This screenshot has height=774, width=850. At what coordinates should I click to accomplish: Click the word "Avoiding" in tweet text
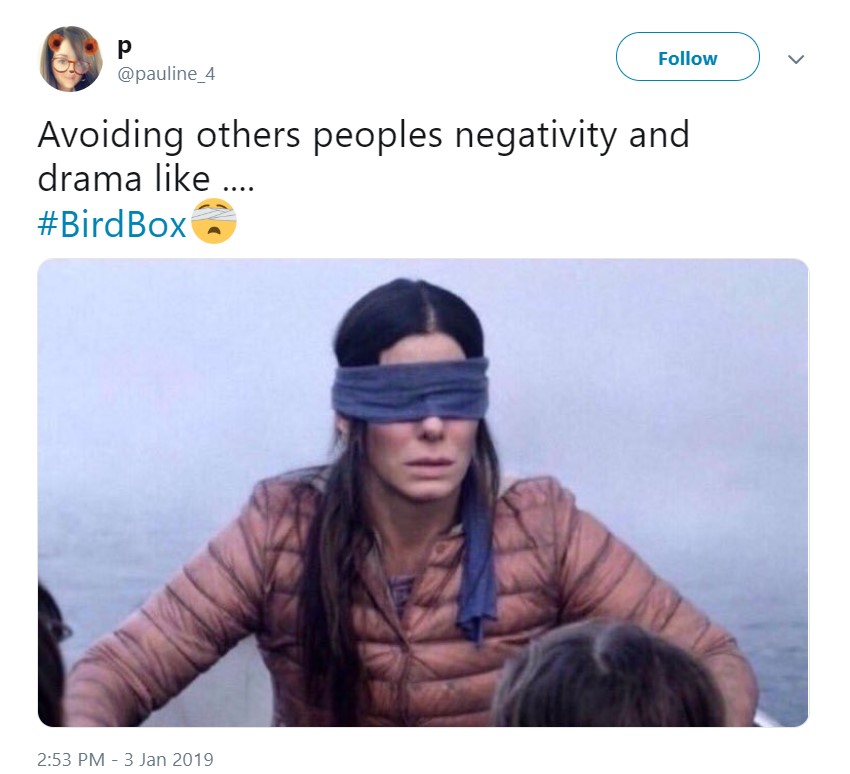(x=111, y=136)
